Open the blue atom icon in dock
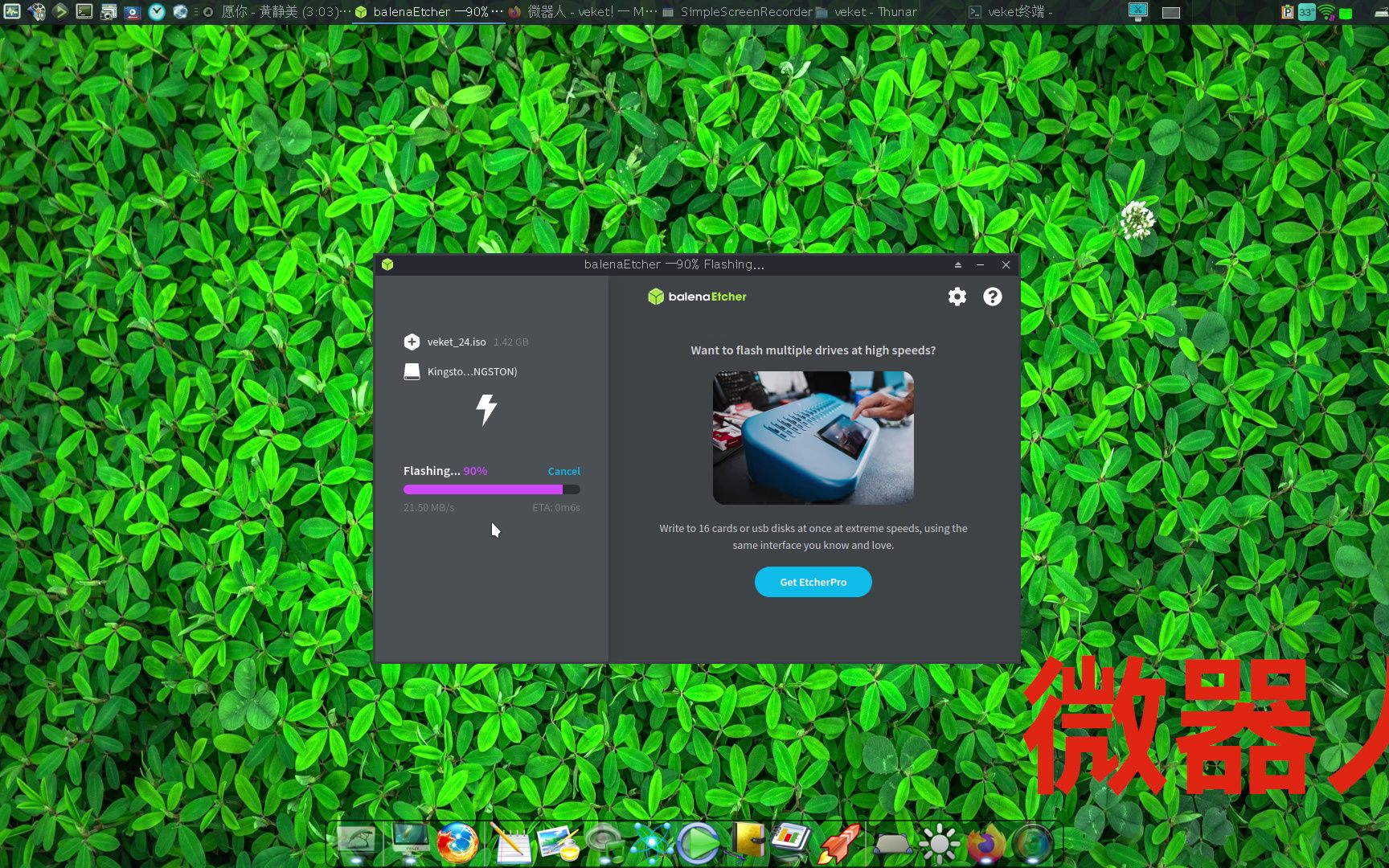Viewport: 1389px width, 868px height. (x=652, y=843)
